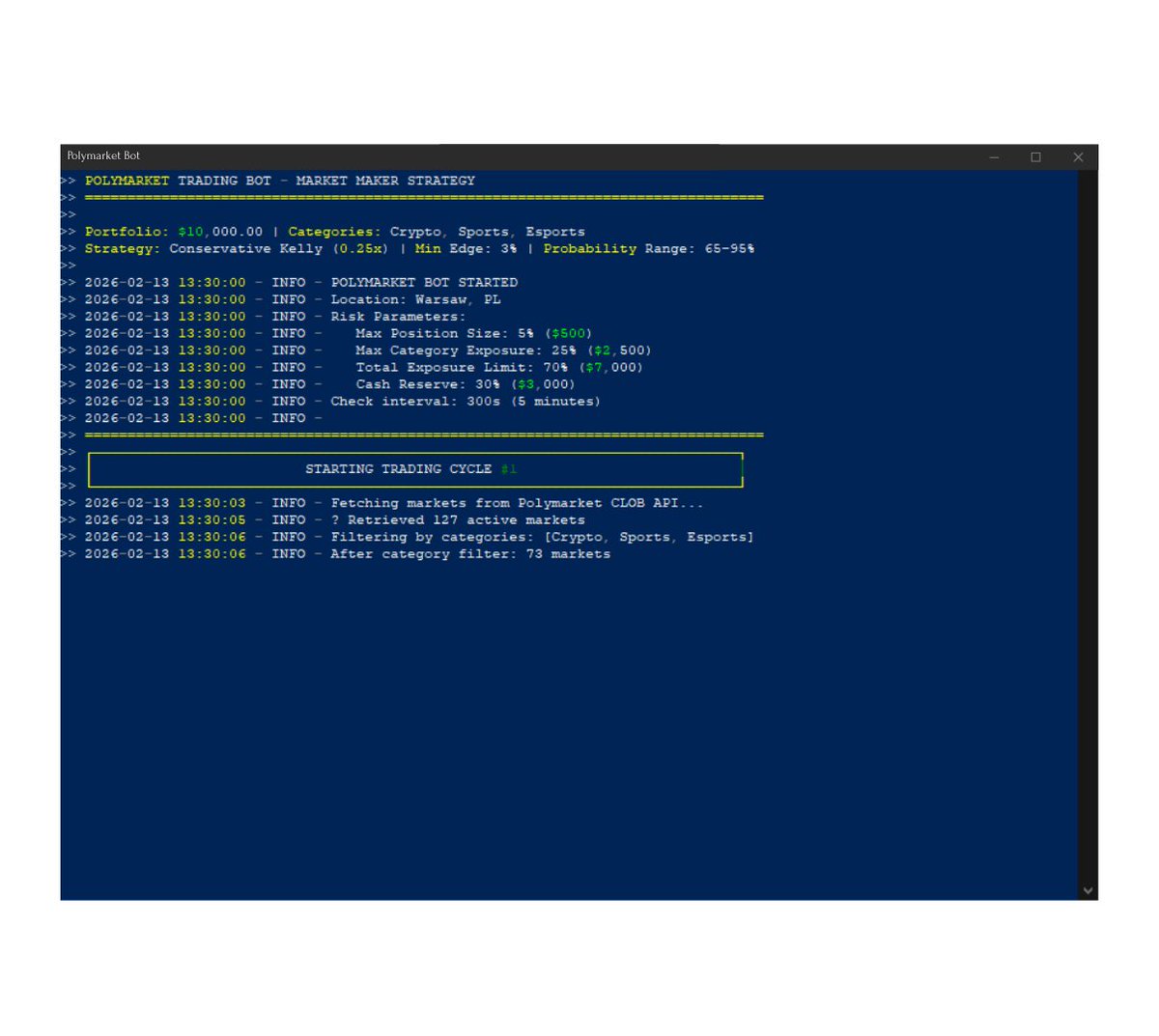1159x1036 pixels.
Task: Click the vertical scrollbar track
Action: (x=1088, y=525)
